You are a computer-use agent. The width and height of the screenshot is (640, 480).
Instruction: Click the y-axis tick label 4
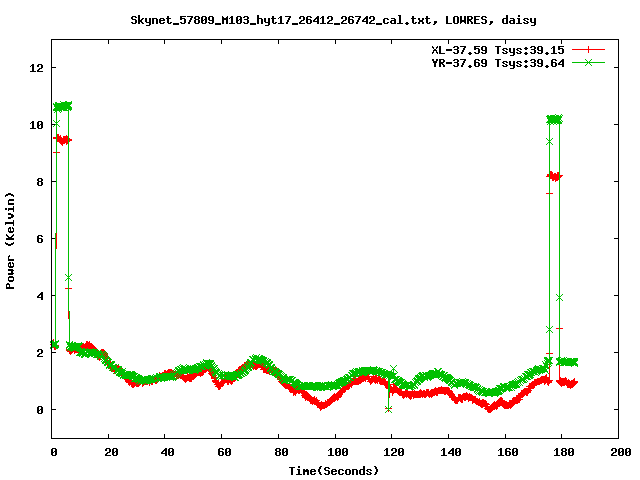point(40,296)
